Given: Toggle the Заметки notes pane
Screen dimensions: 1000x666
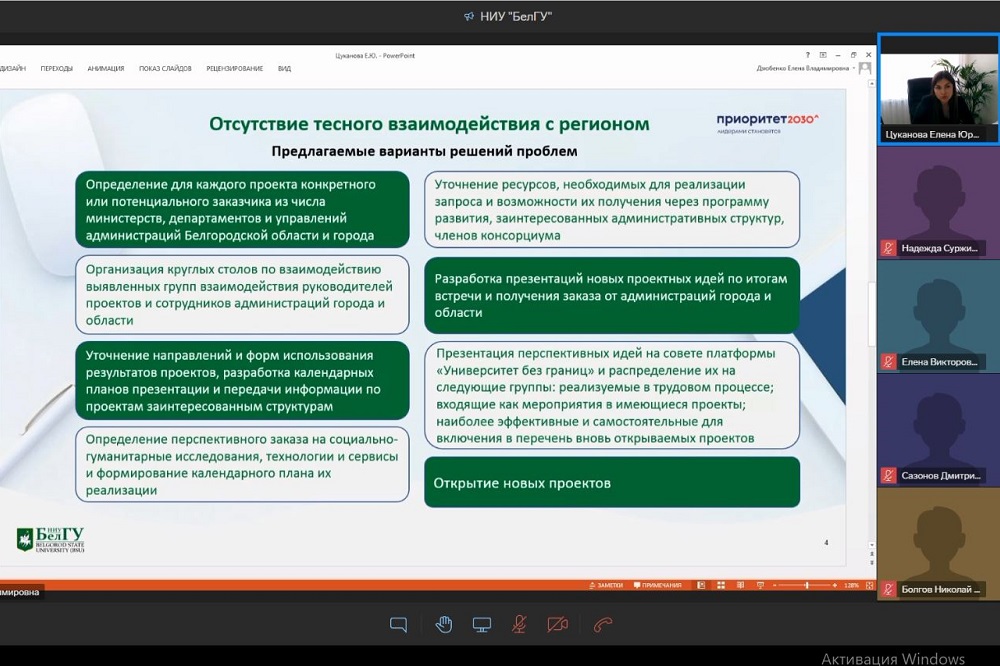Looking at the screenshot, I should pos(606,585).
